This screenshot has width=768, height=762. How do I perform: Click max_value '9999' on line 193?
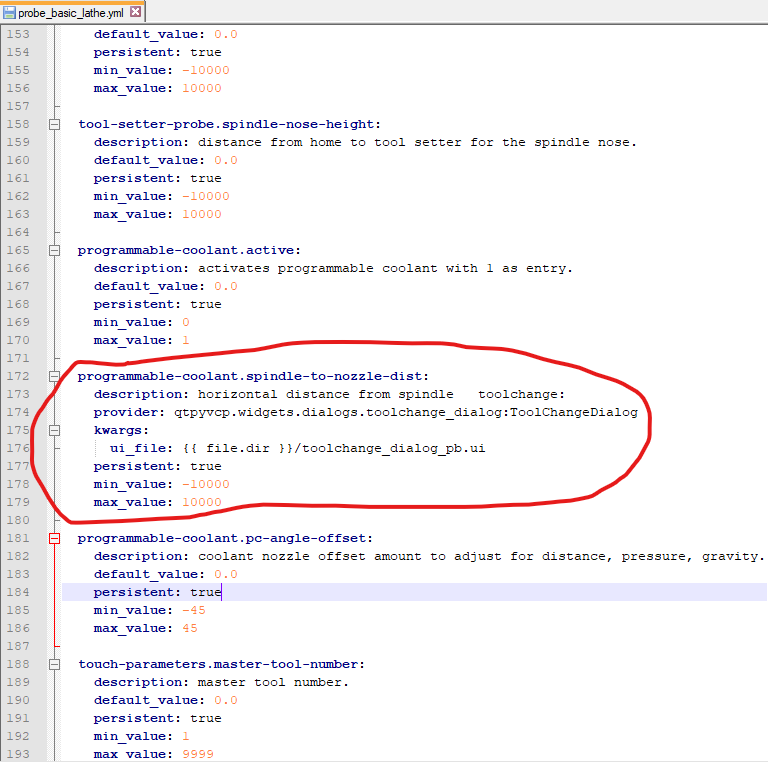(198, 754)
